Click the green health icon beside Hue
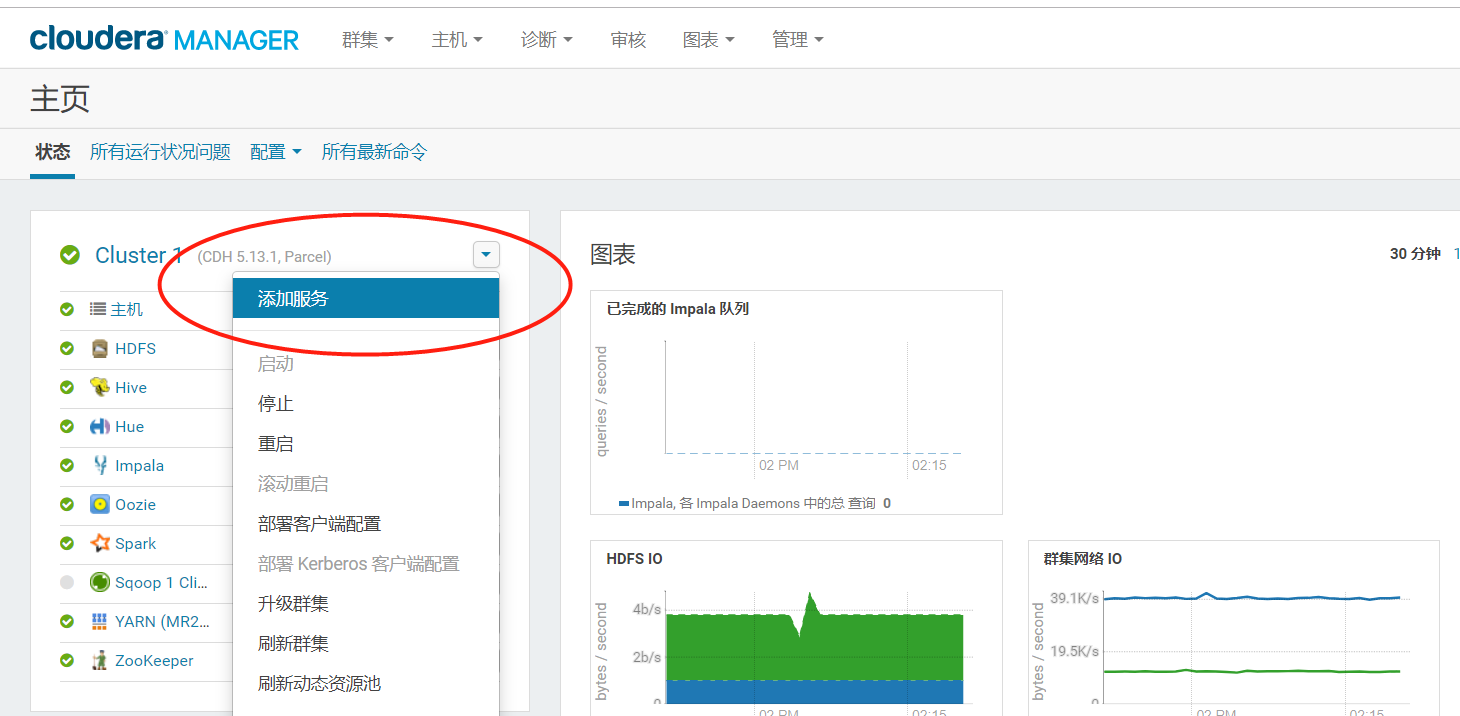 pyautogui.click(x=67, y=427)
